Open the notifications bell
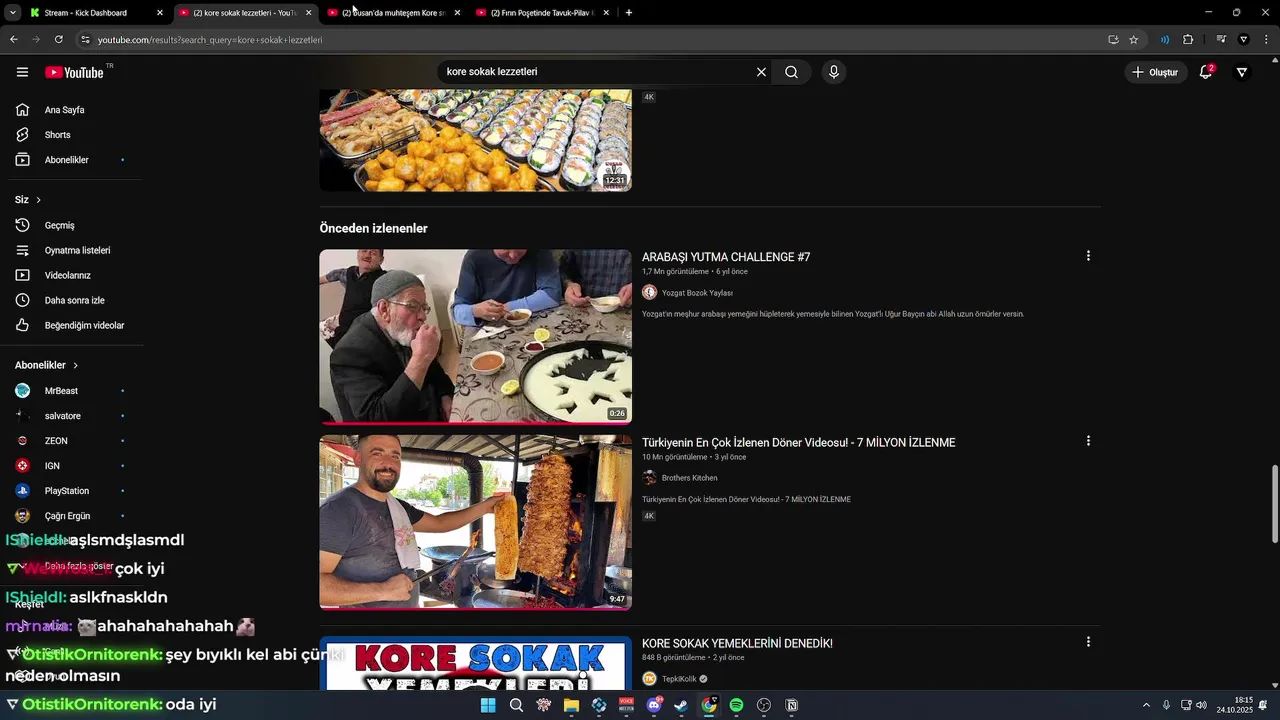The width and height of the screenshot is (1280, 720). click(1206, 72)
